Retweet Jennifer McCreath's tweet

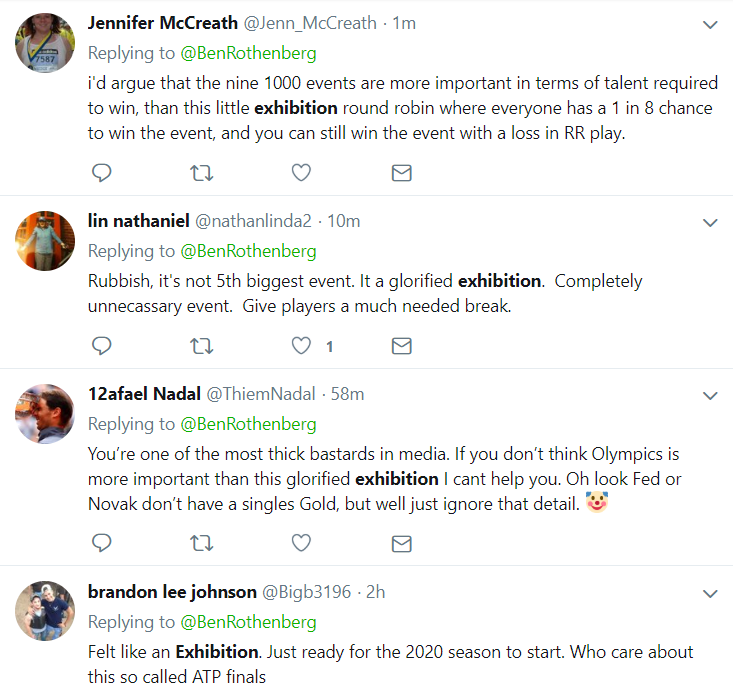point(201,173)
